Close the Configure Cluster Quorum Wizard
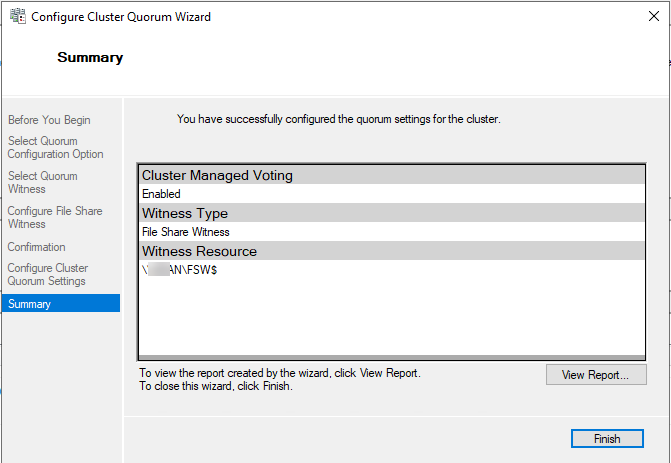 tap(653, 16)
